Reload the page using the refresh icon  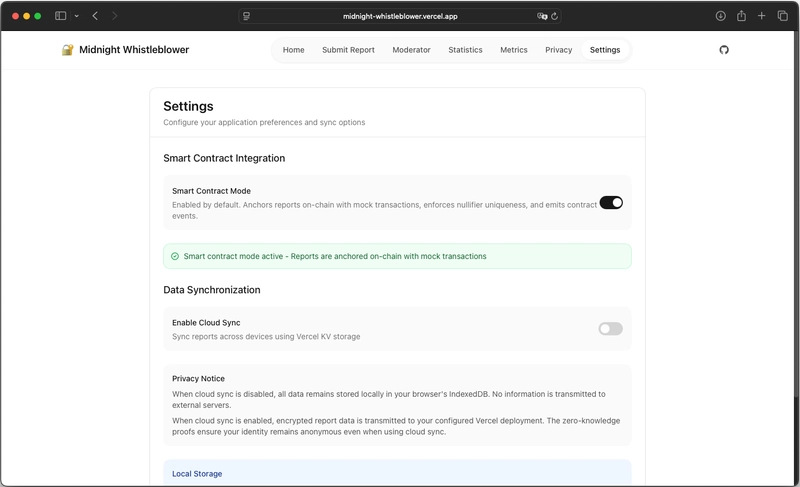pyautogui.click(x=555, y=16)
